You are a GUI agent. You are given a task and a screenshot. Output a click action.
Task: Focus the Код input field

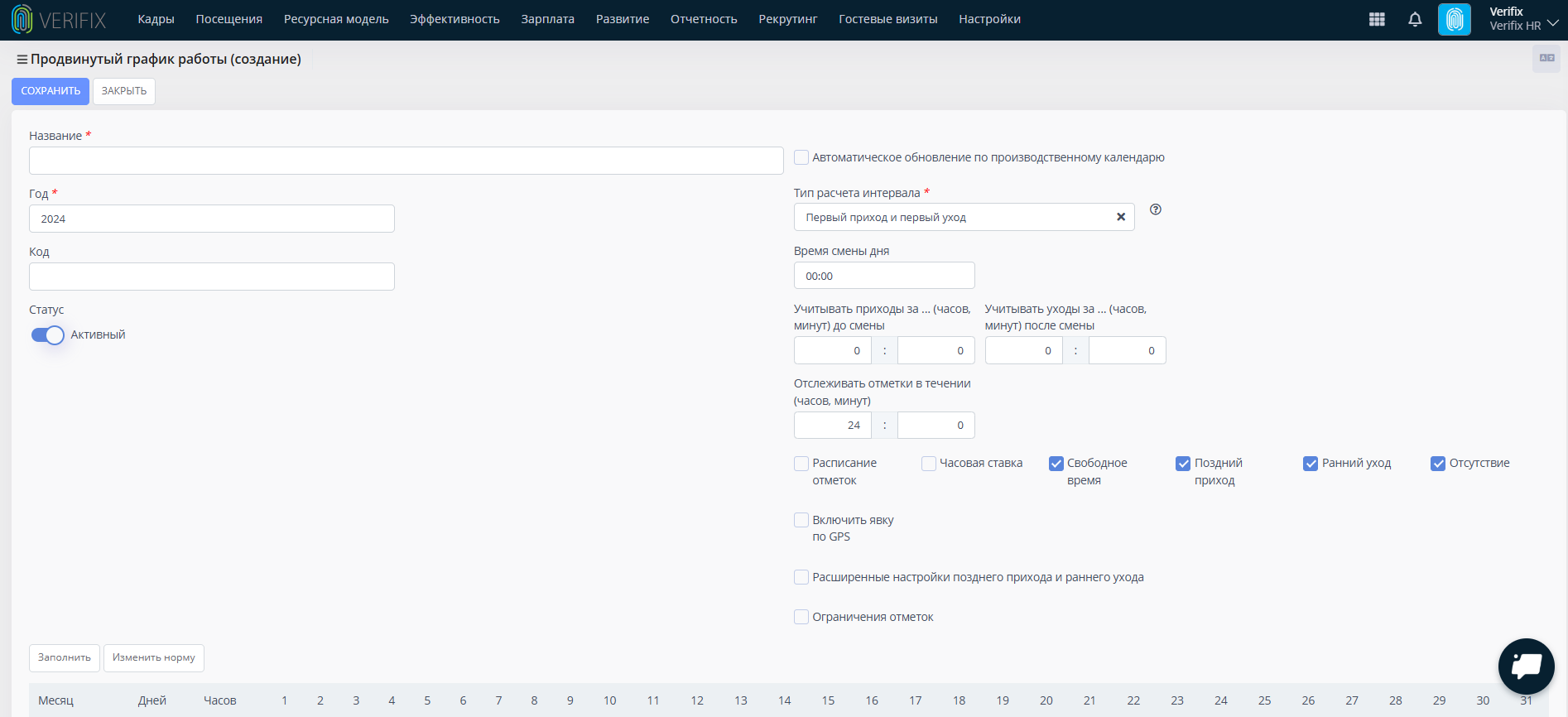(x=212, y=277)
